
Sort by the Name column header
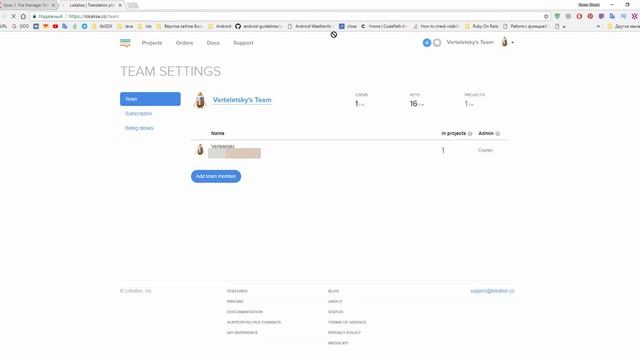[x=218, y=133]
